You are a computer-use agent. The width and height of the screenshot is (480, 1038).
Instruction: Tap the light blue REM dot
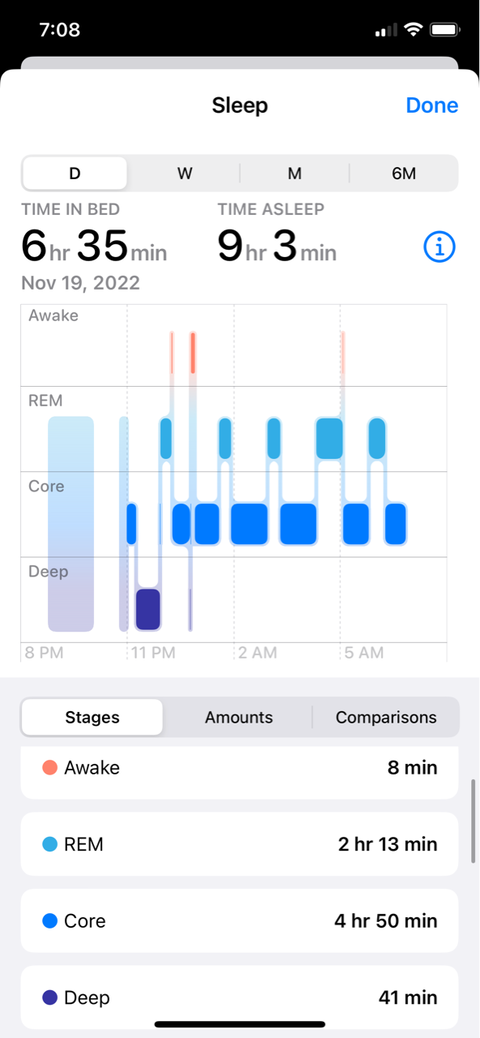click(50, 844)
